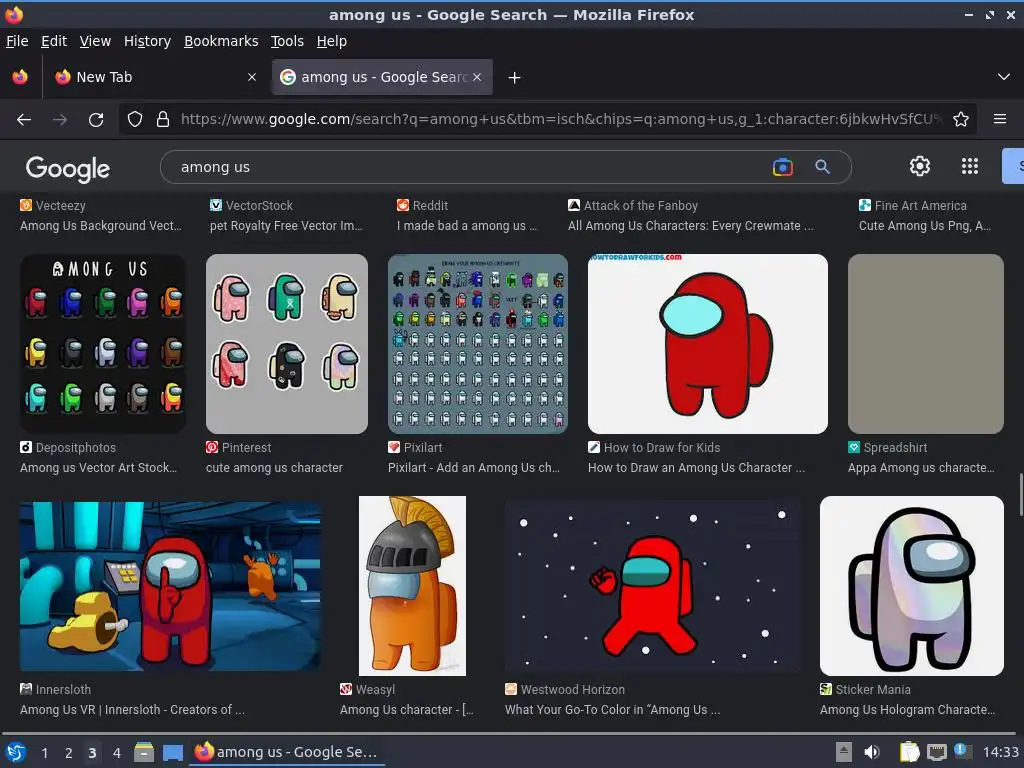Open the Tools menu
Screen dimensions: 1024x768
tap(287, 41)
